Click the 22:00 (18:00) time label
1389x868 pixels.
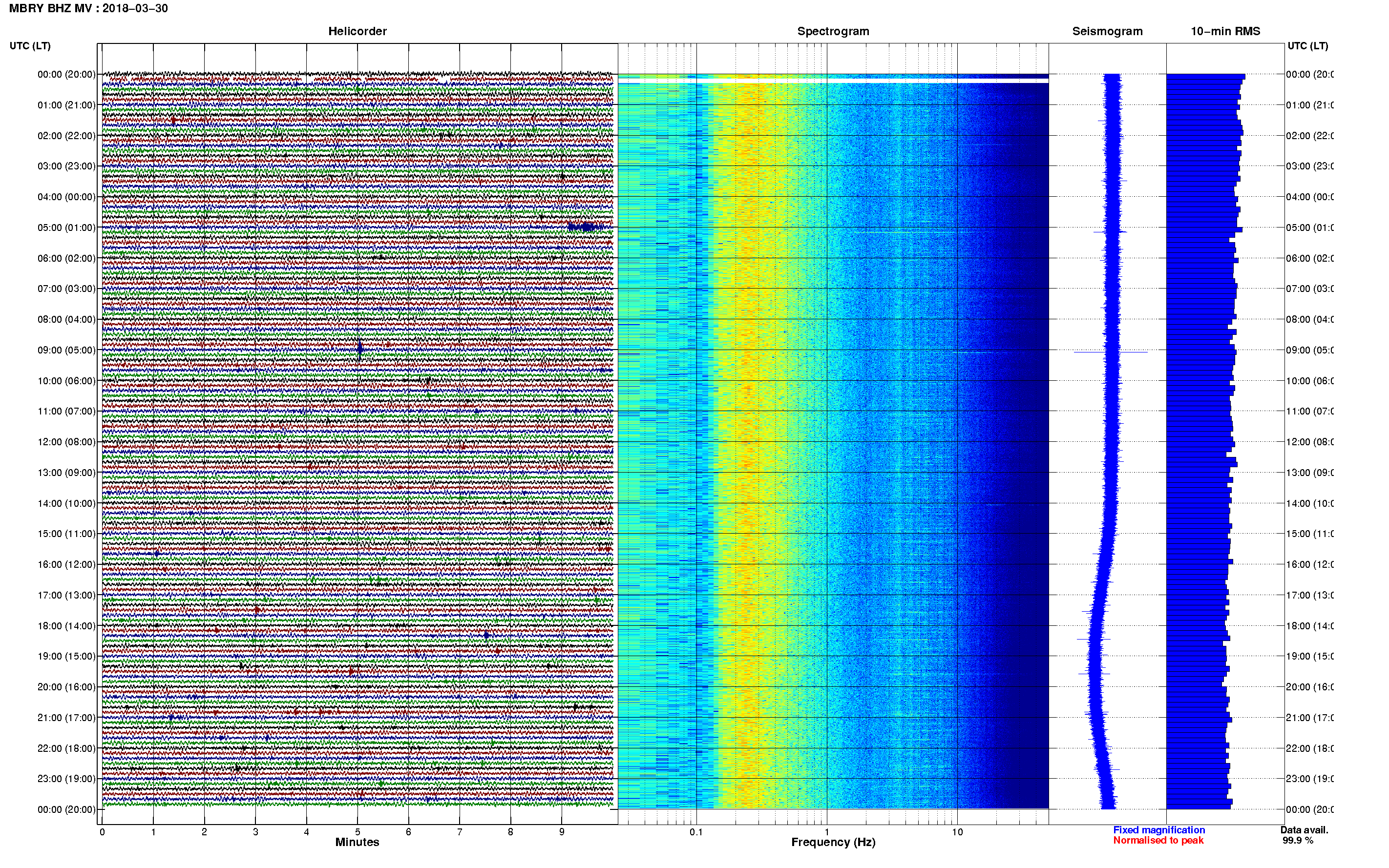[x=66, y=748]
